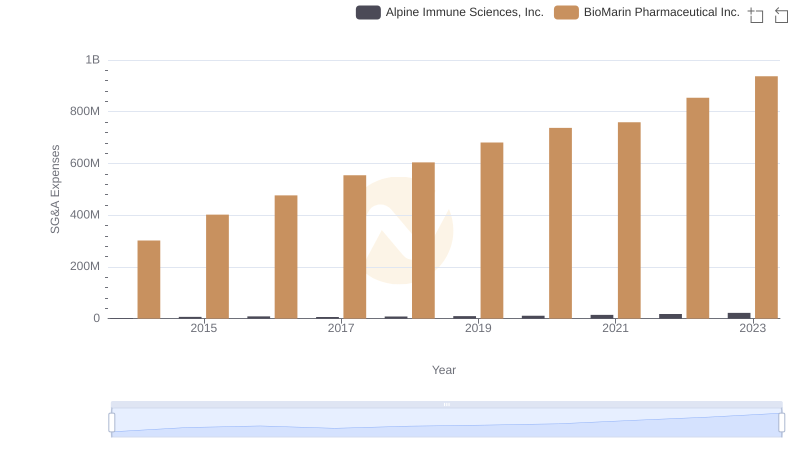Click the 800M y-axis label
Image resolution: width=800 pixels, height=461 pixels.
[x=85, y=112]
